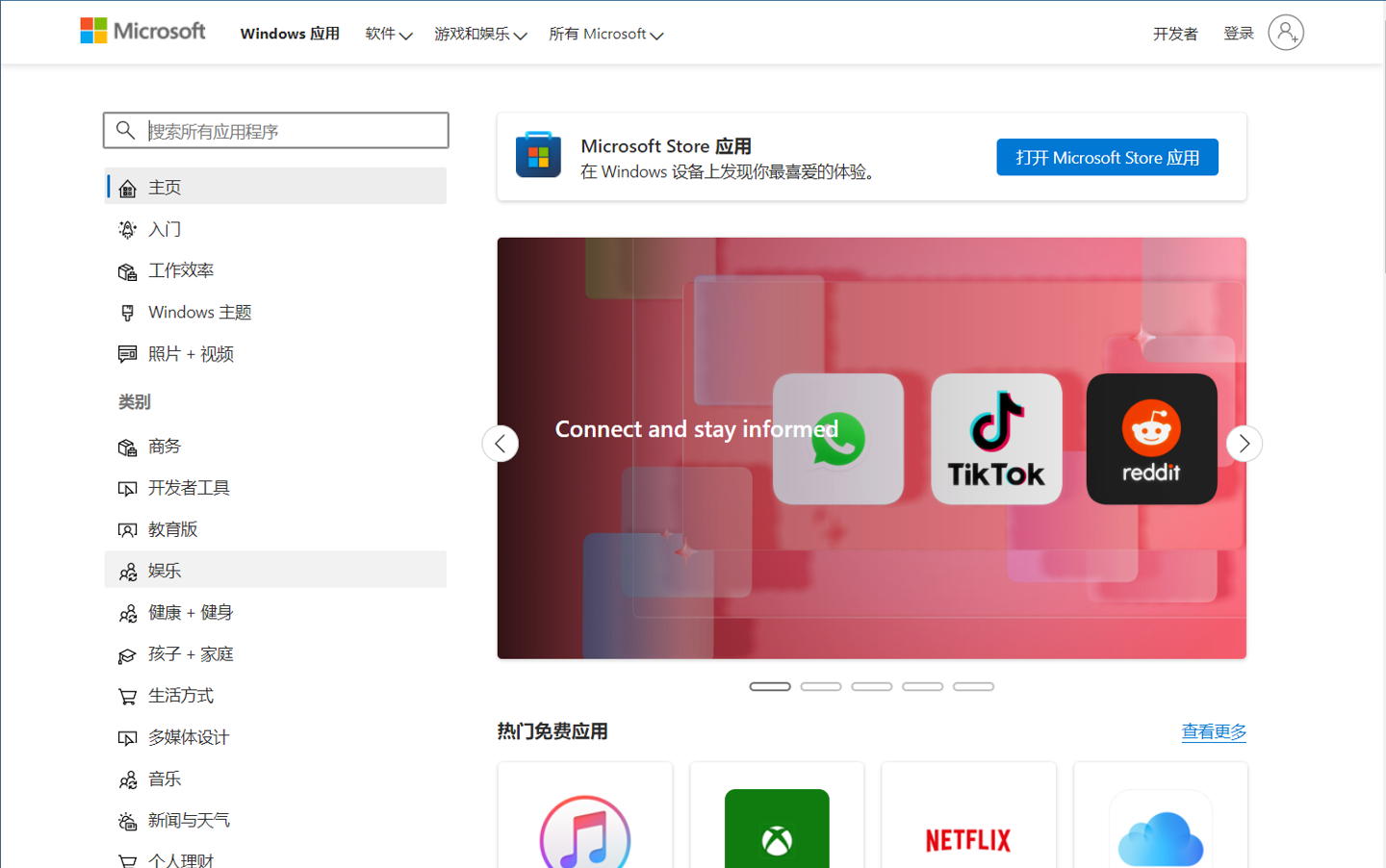Click the icon beside 音乐
Viewport: 1386px width, 868px height.
click(127, 779)
